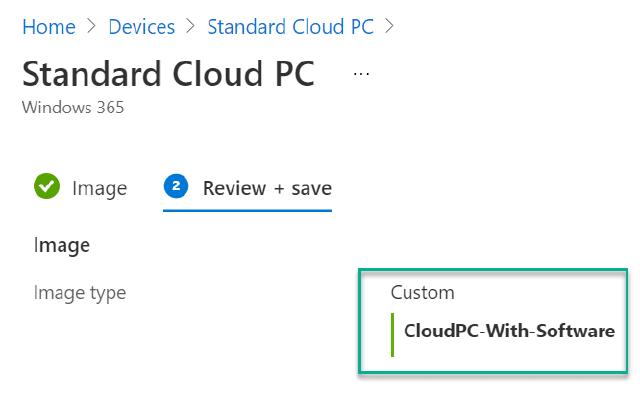The height and width of the screenshot is (394, 640).
Task: Click inside the highlighted image summary box
Action: tap(493, 321)
